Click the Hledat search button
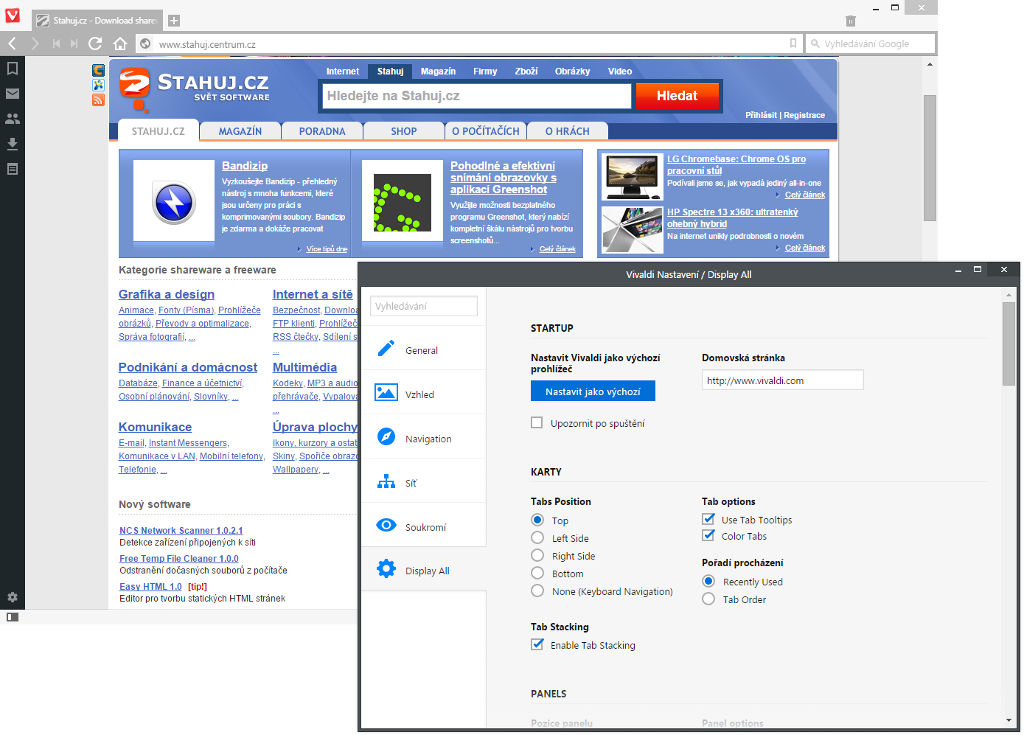This screenshot has width=1024, height=735. (x=677, y=95)
